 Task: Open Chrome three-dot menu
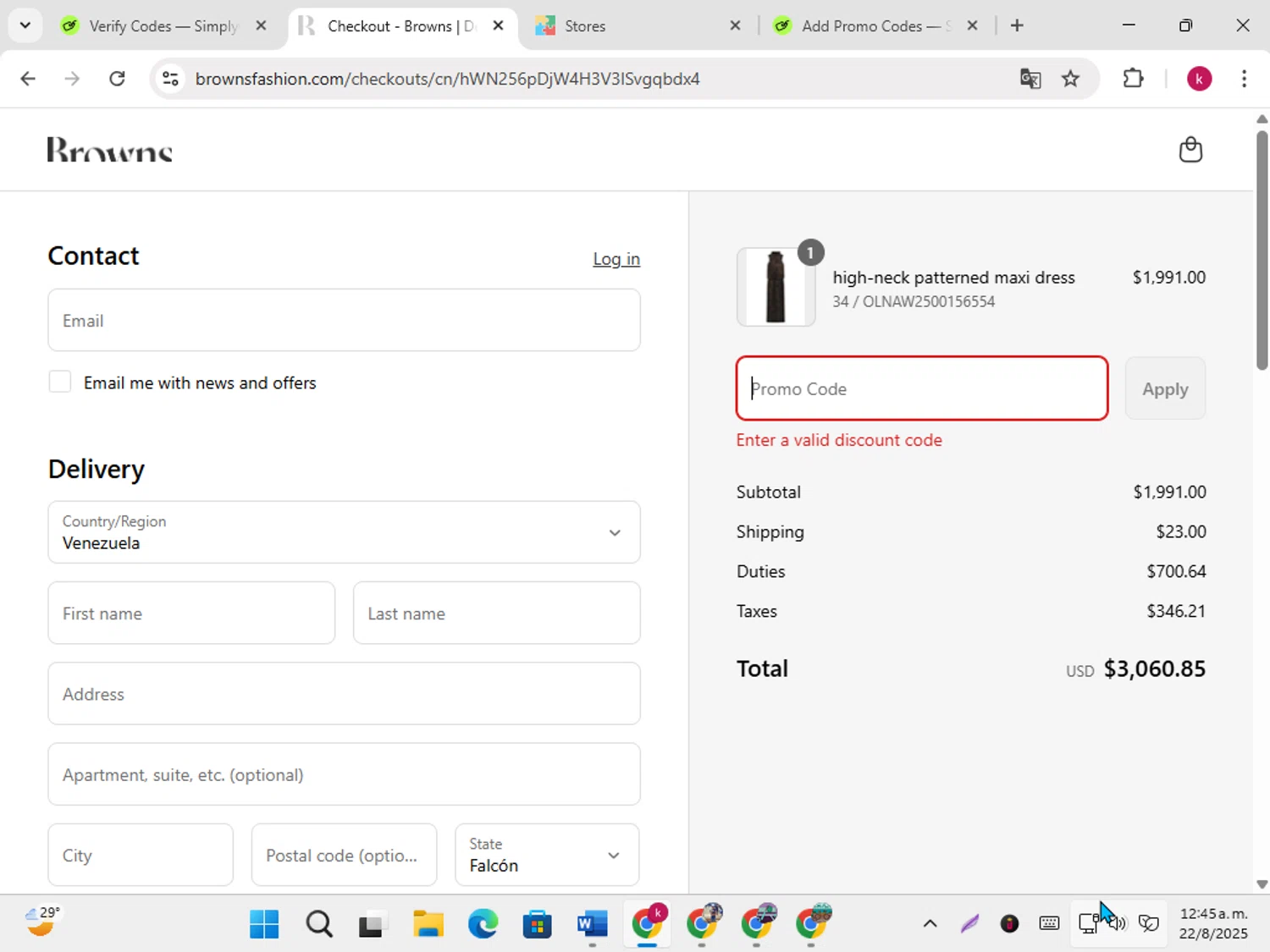pos(1244,79)
